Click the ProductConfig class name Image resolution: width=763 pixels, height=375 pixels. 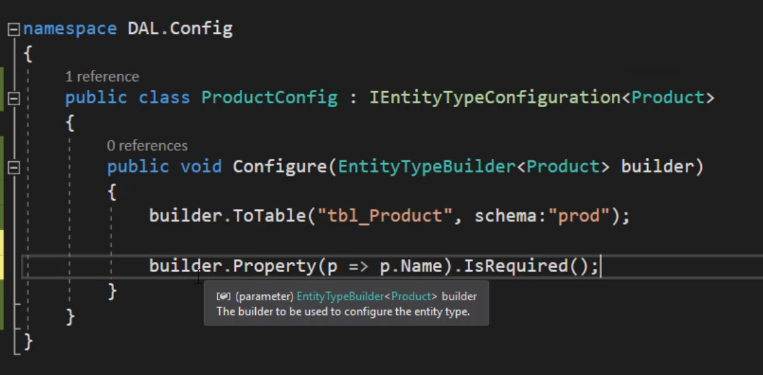point(269,98)
